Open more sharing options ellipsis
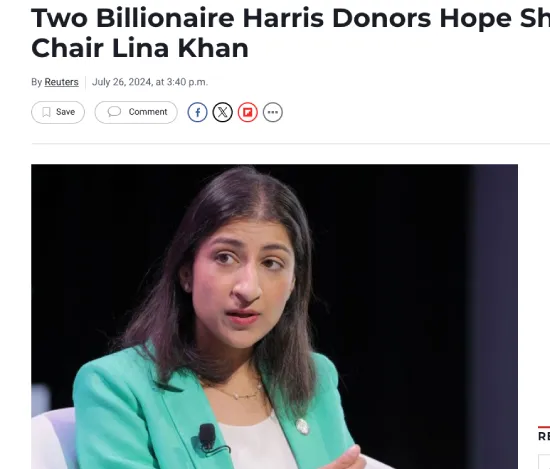This screenshot has width=550, height=469. 273,112
